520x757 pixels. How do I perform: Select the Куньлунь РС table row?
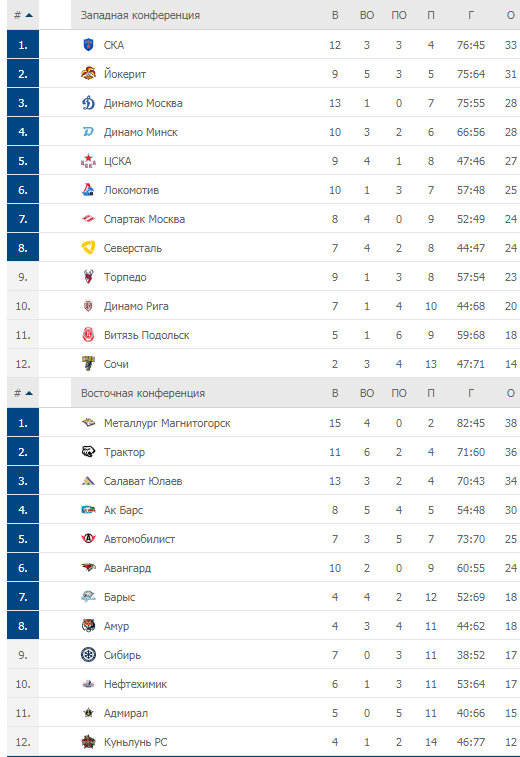point(263,742)
